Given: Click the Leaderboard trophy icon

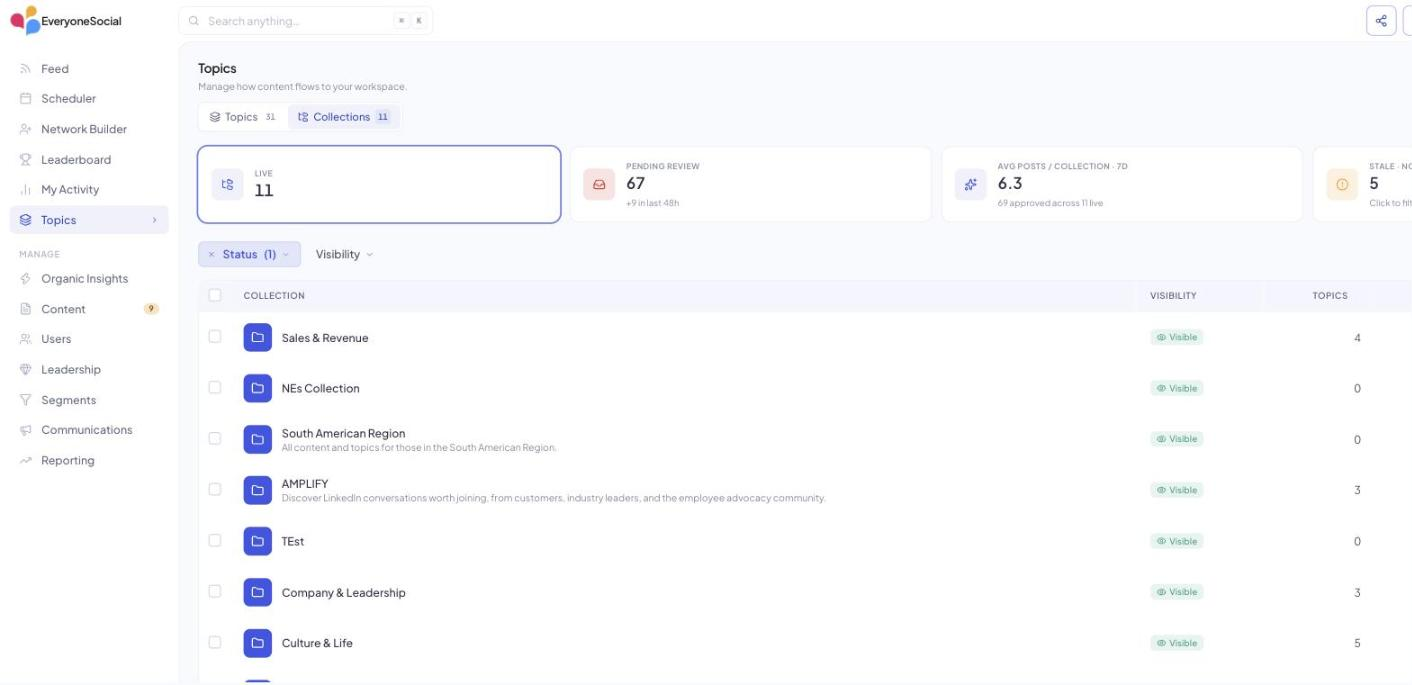Looking at the screenshot, I should (x=26, y=160).
